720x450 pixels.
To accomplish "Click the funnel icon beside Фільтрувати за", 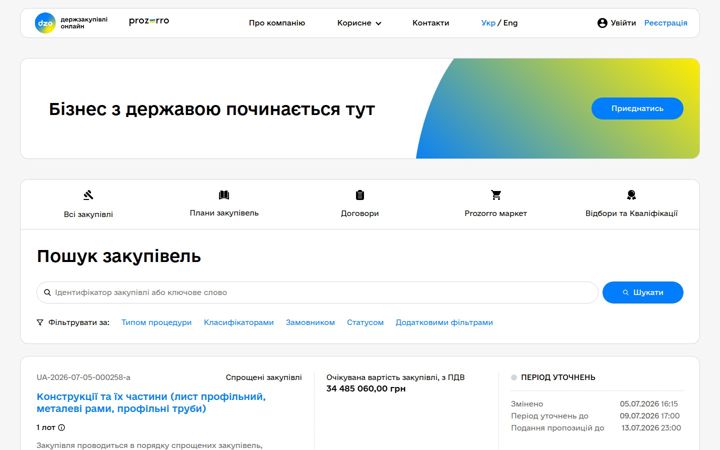I will (x=40, y=322).
